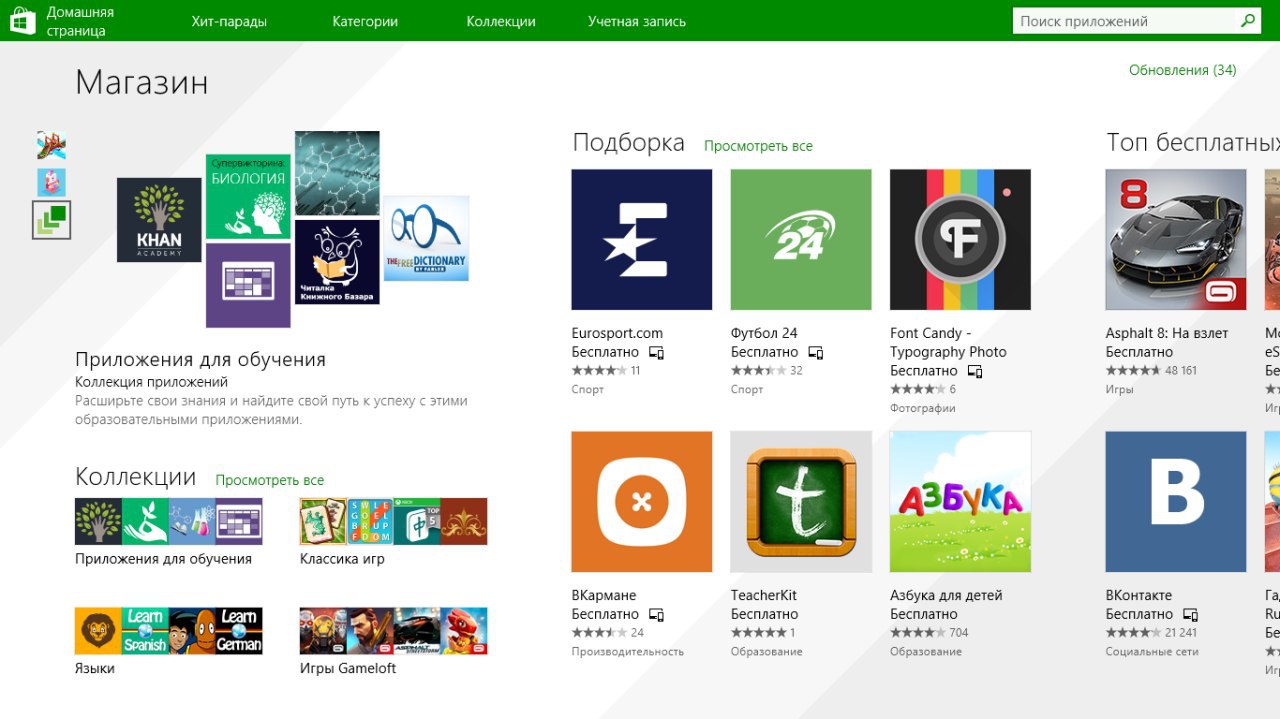Click the device icon beside Font Candy Бесплатно
Image resolution: width=1280 pixels, height=719 pixels.
click(975, 371)
